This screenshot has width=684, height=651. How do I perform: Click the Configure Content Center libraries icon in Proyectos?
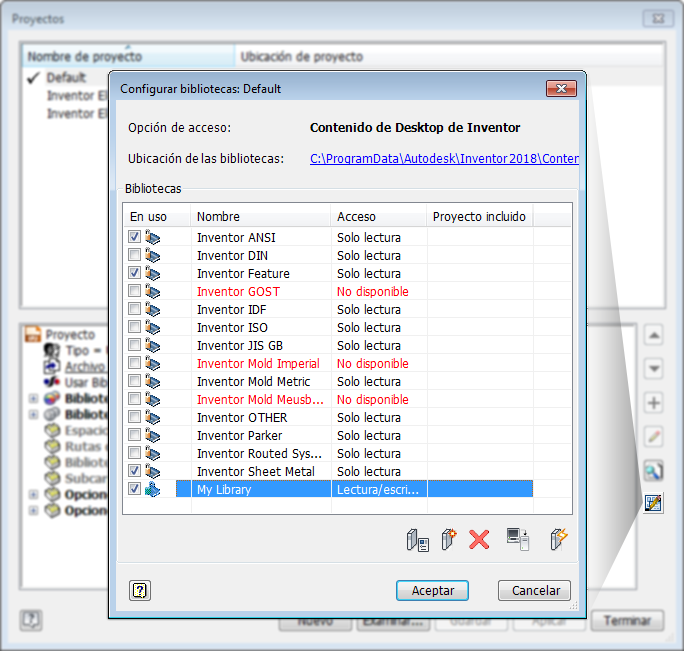pyautogui.click(x=653, y=503)
